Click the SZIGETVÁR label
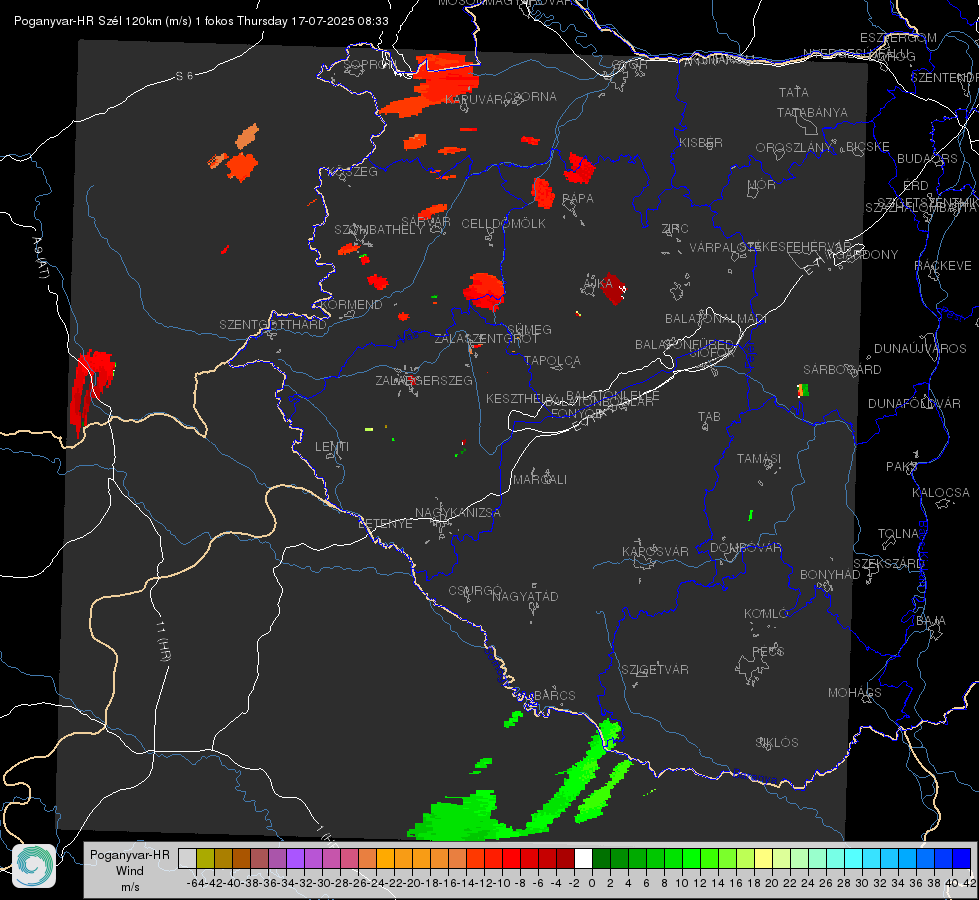 (x=655, y=670)
